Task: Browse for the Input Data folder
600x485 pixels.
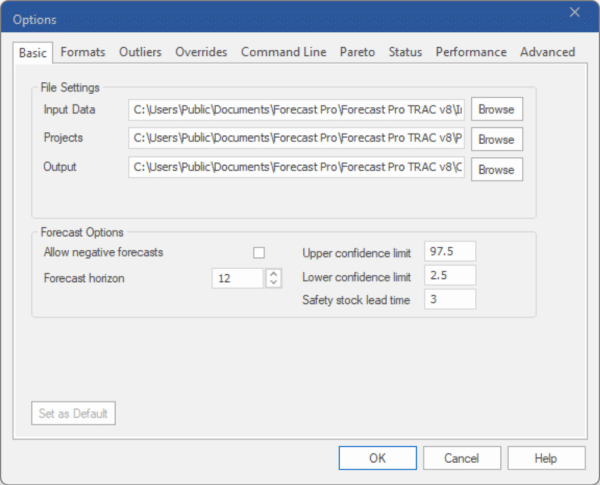Action: [496, 109]
